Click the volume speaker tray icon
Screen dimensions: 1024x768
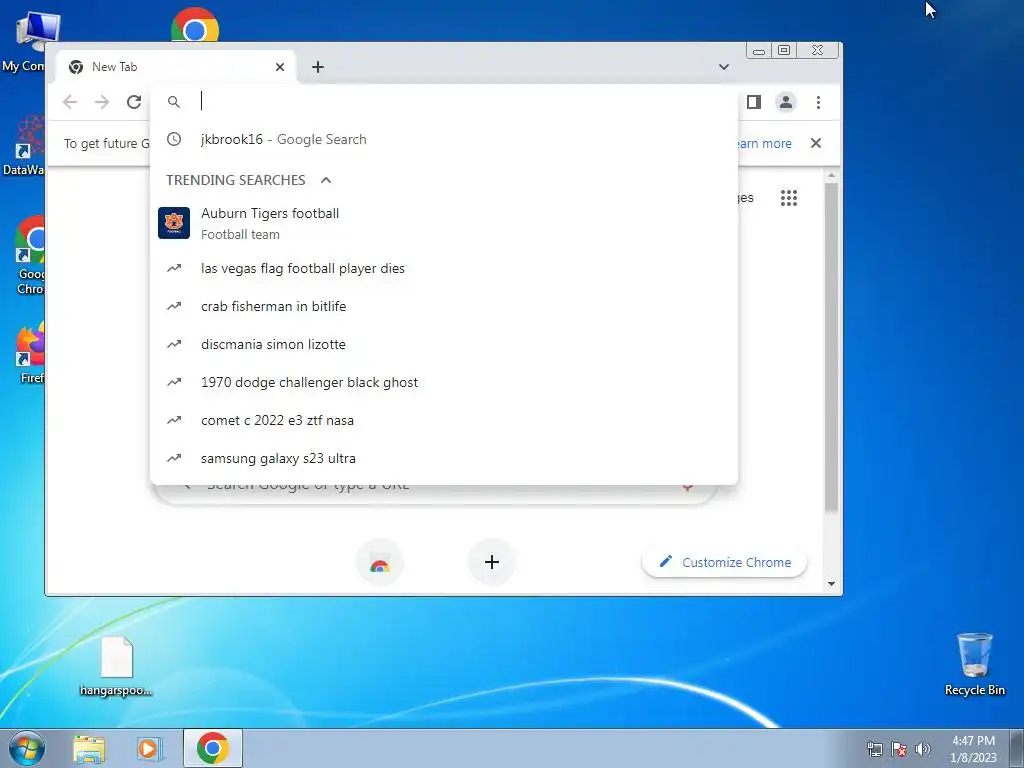923,749
